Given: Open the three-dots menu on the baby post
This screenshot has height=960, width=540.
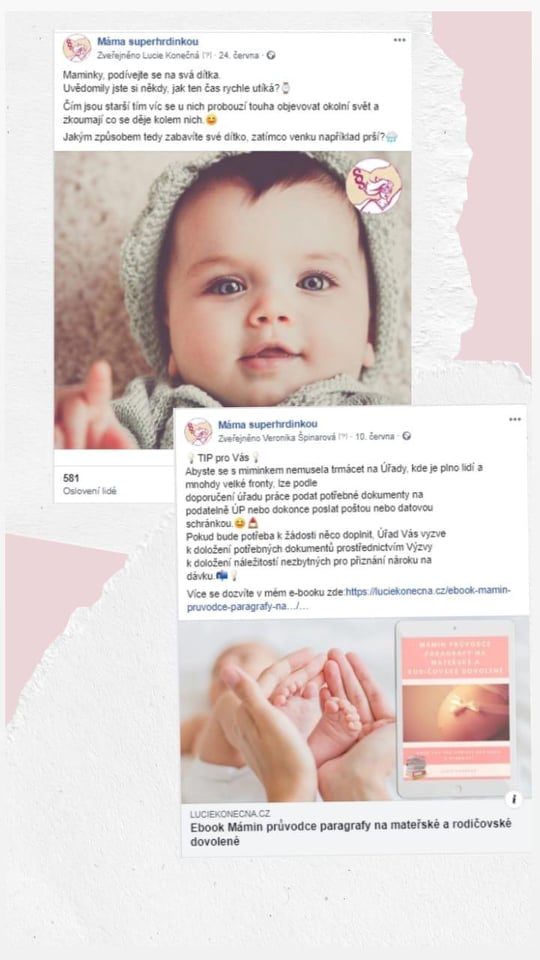Looking at the screenshot, I should (x=400, y=40).
